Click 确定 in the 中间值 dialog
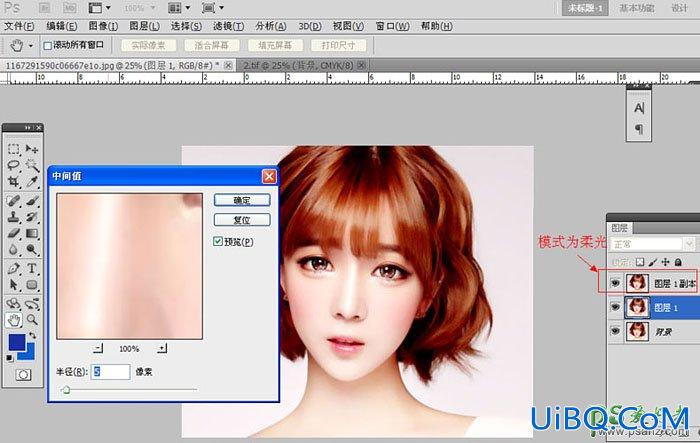This screenshot has height=443, width=700. (242, 200)
